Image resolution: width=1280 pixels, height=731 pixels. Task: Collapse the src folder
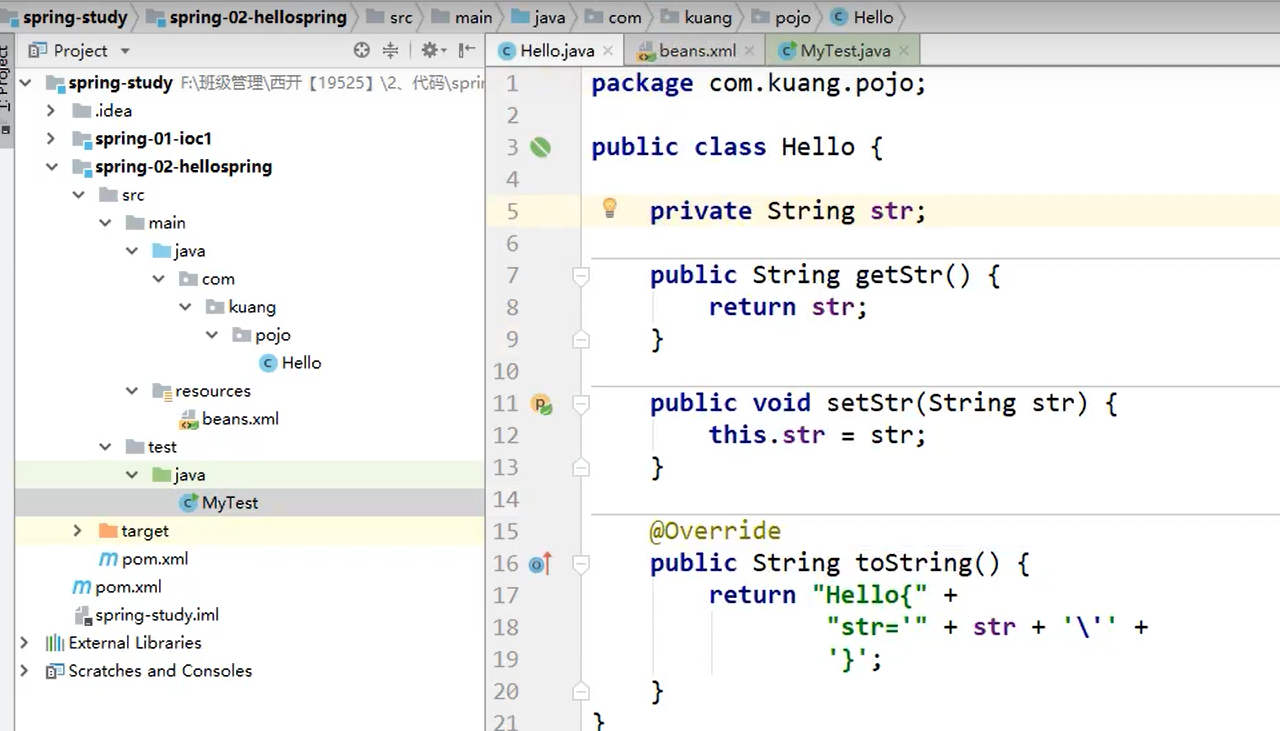pos(78,195)
